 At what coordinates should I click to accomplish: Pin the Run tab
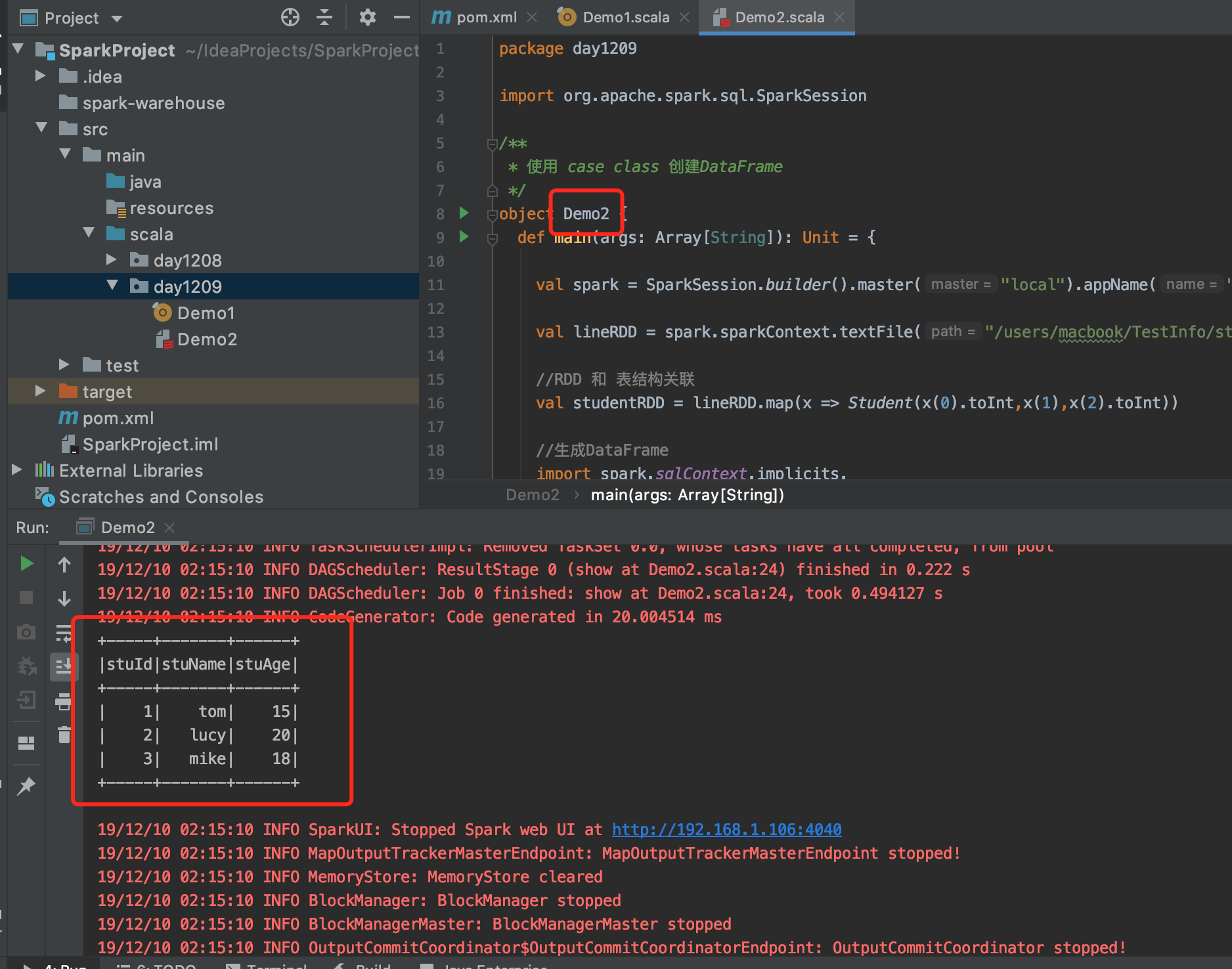click(x=26, y=786)
